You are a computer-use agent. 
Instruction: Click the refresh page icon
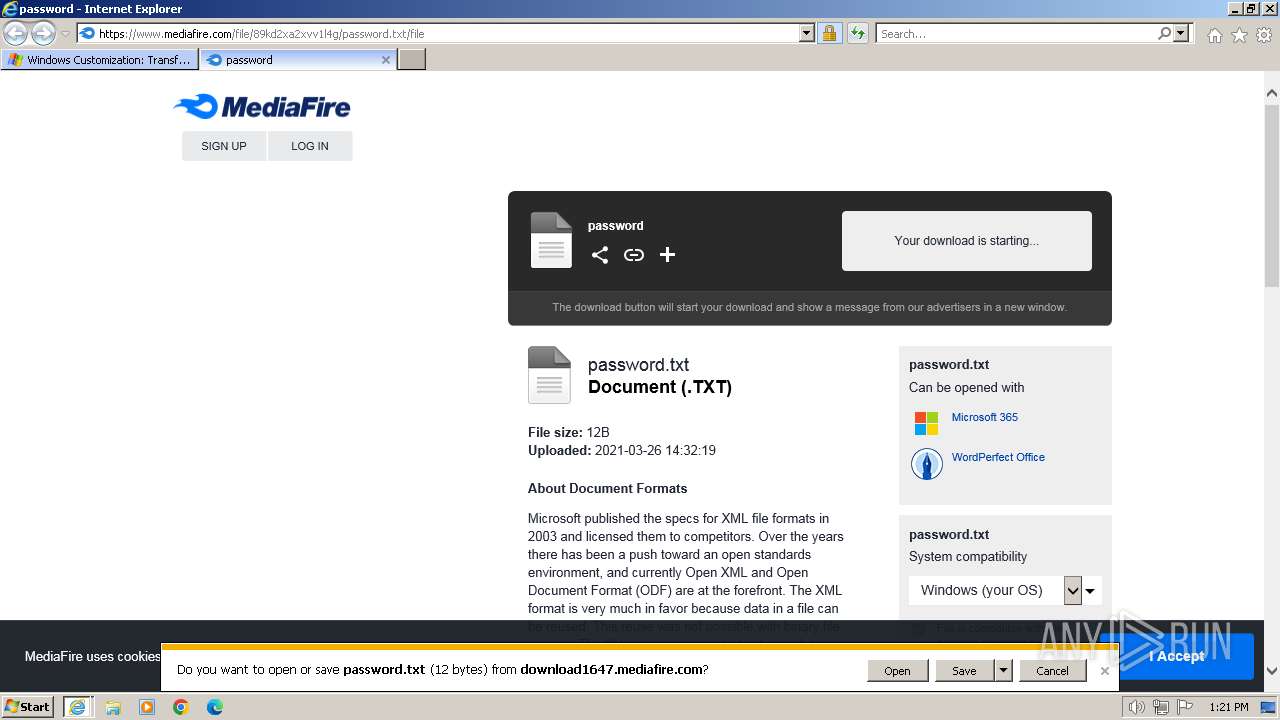pos(857,33)
